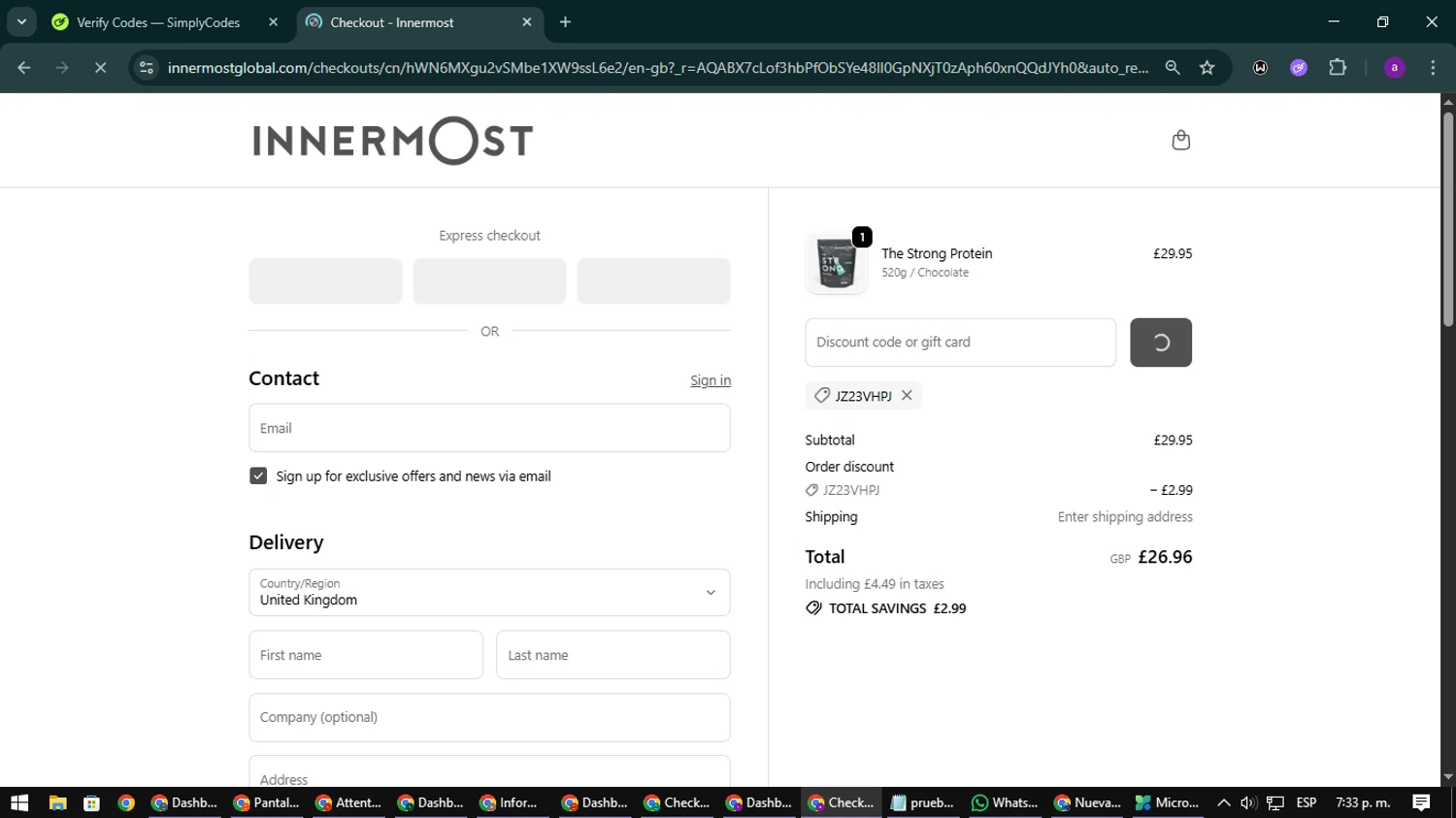Open the zoom magnifier icon in address bar

tap(1173, 68)
